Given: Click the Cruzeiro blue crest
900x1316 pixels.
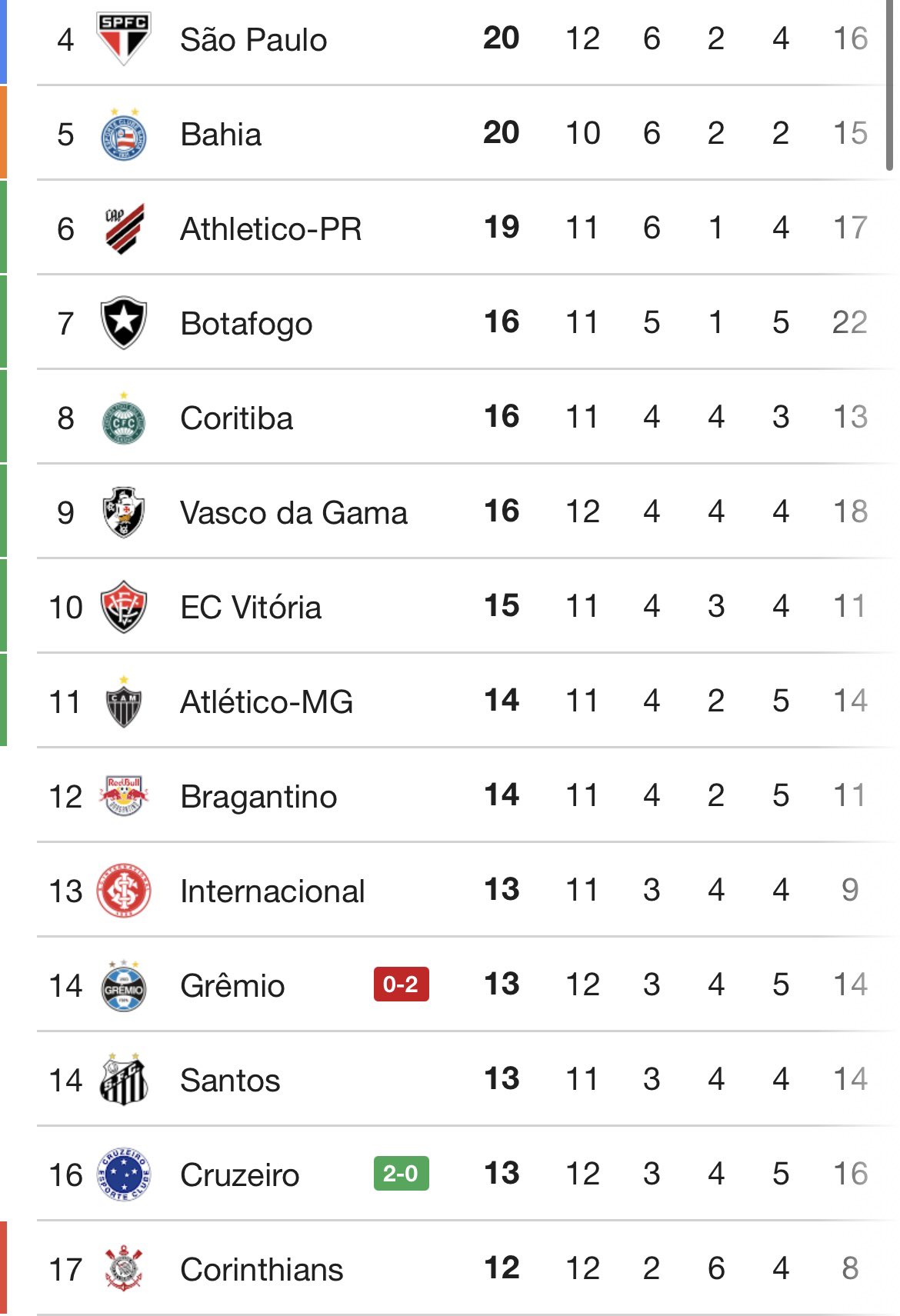Looking at the screenshot, I should tap(123, 1174).
